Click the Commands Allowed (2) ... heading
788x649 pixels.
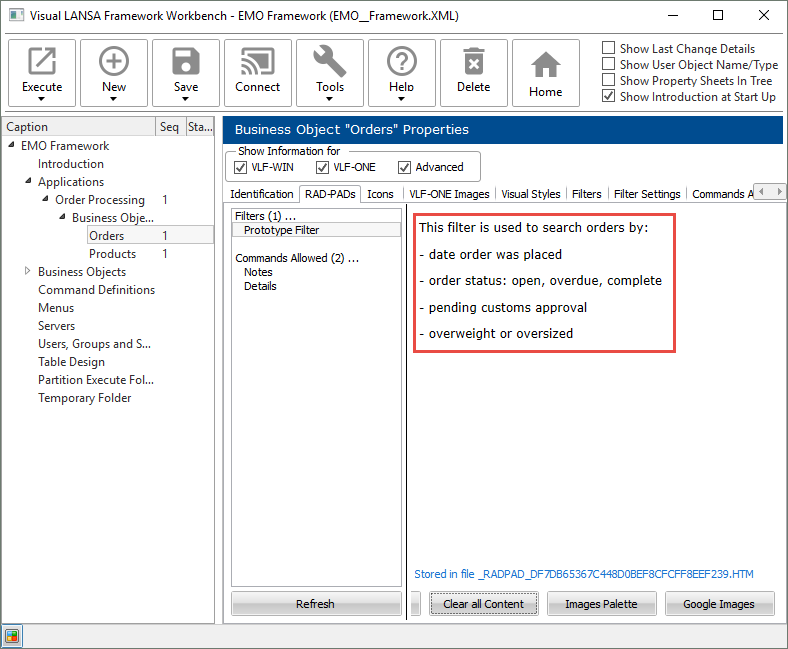click(x=298, y=258)
